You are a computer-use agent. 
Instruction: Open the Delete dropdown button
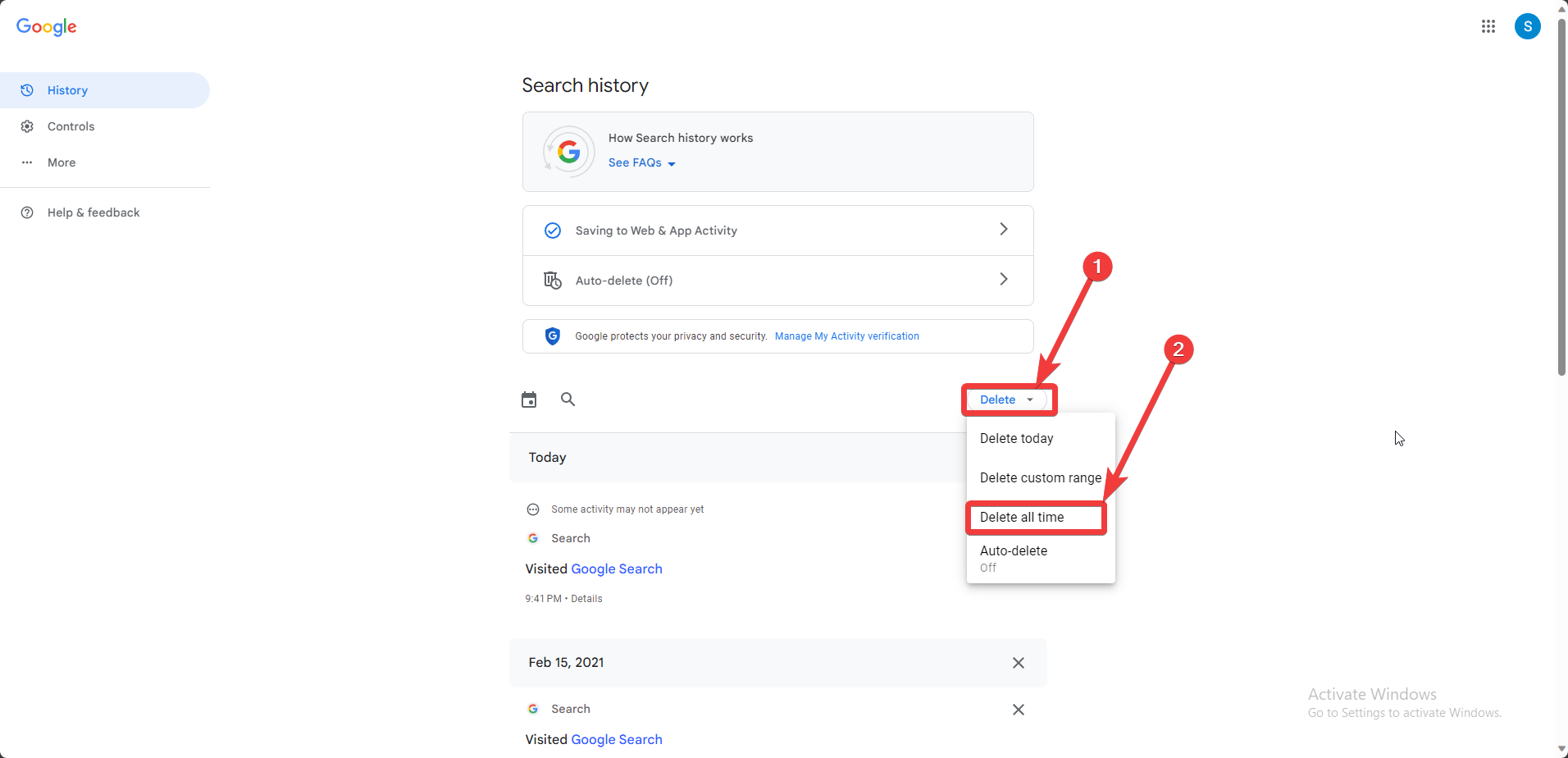coord(1008,400)
